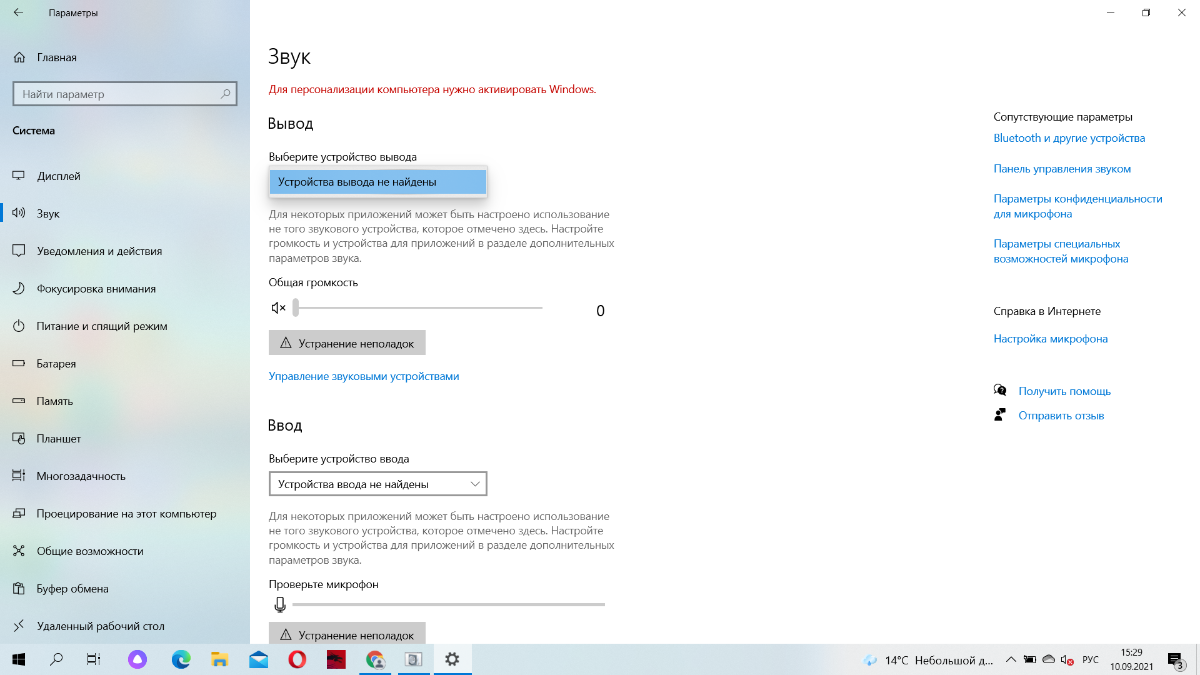Open taskbar search magnifier
This screenshot has height=675, width=1200.
56,659
